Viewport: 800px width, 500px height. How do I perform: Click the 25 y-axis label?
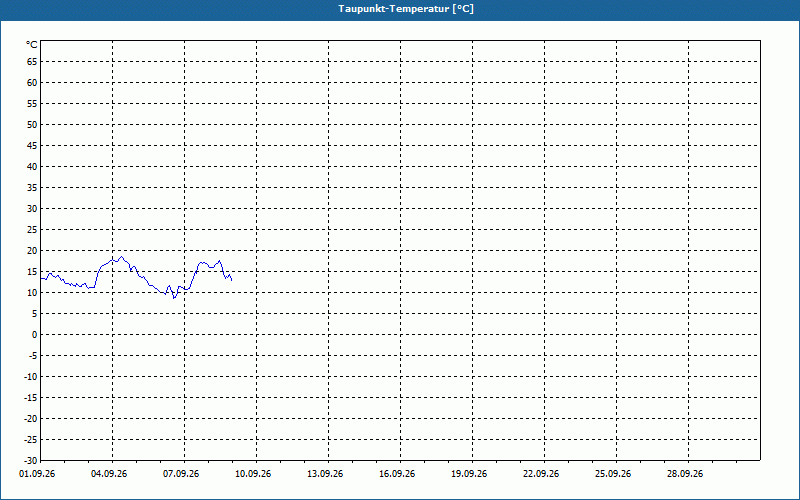coord(32,230)
